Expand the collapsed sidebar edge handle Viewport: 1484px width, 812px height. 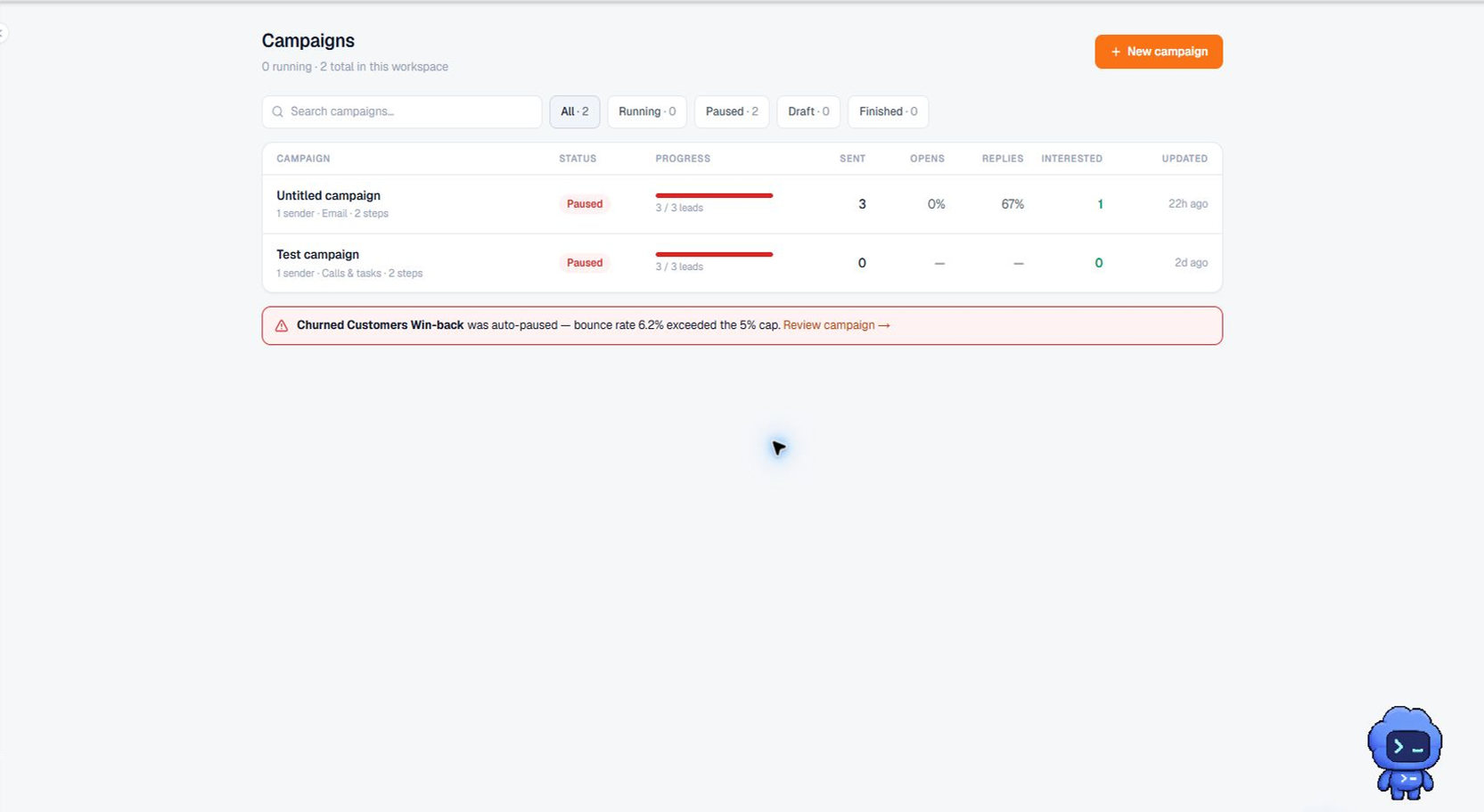click(x=3, y=33)
